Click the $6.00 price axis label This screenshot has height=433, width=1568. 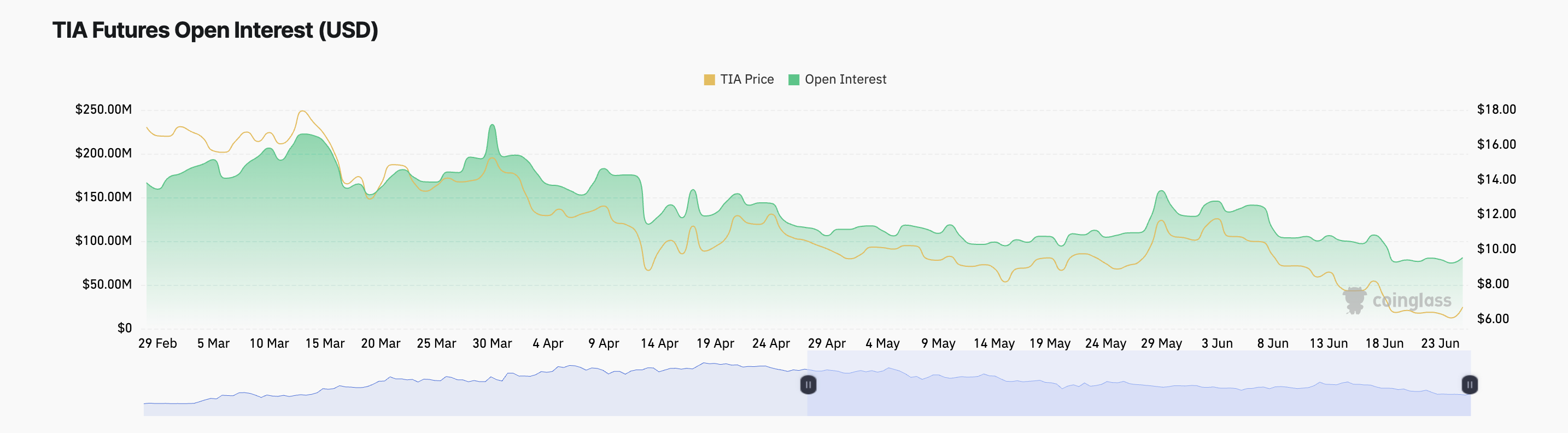(x=1493, y=319)
